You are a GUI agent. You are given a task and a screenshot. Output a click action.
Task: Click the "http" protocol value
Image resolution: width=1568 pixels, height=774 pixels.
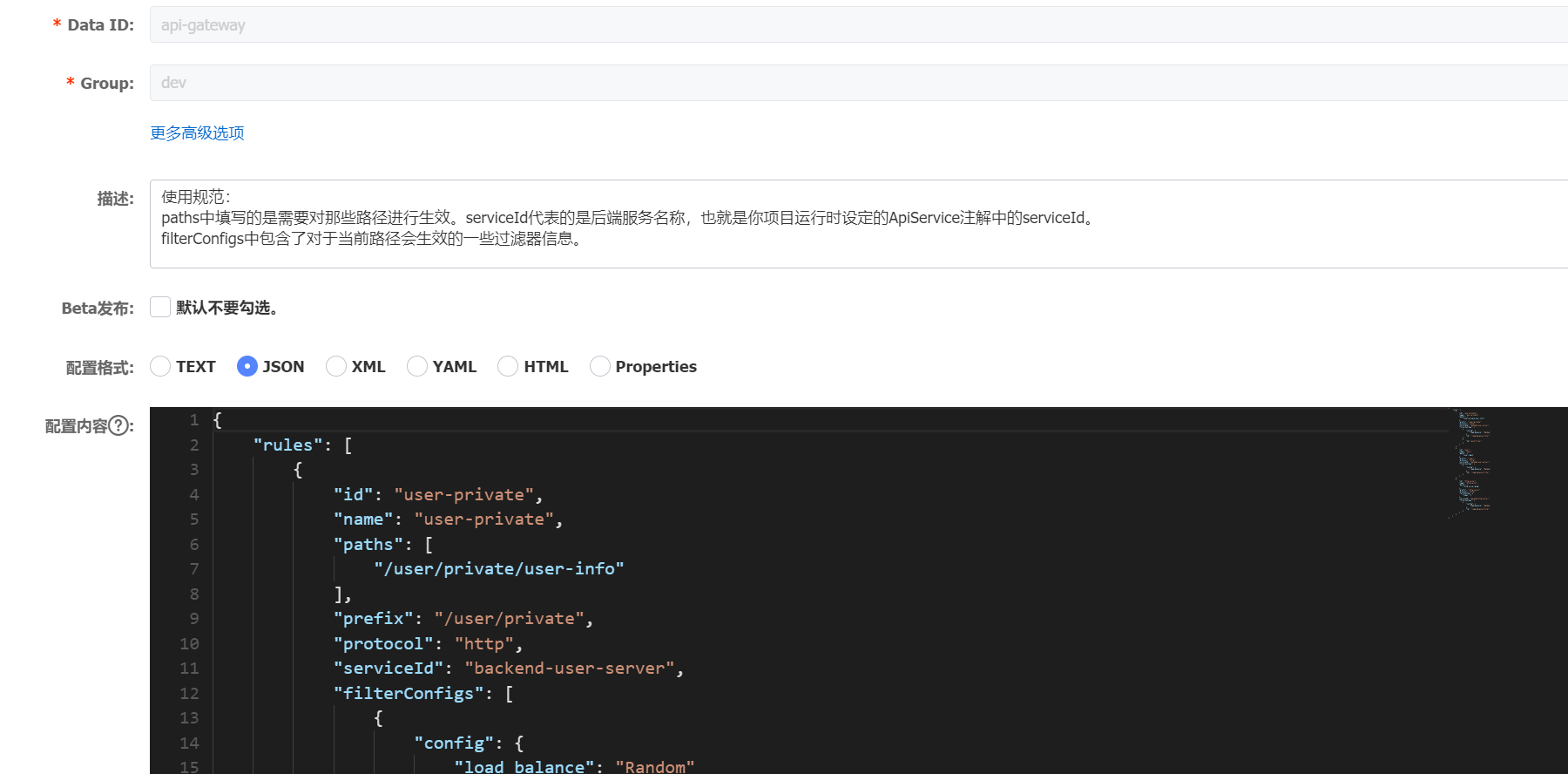pyautogui.click(x=483, y=644)
